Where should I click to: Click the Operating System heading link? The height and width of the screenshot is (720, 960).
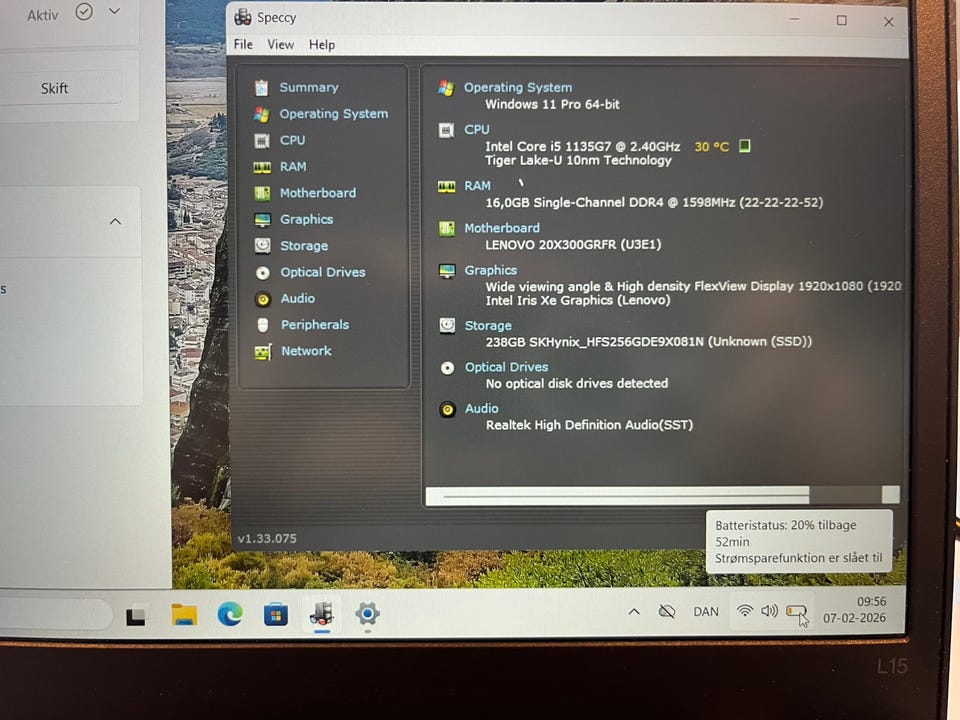point(518,88)
